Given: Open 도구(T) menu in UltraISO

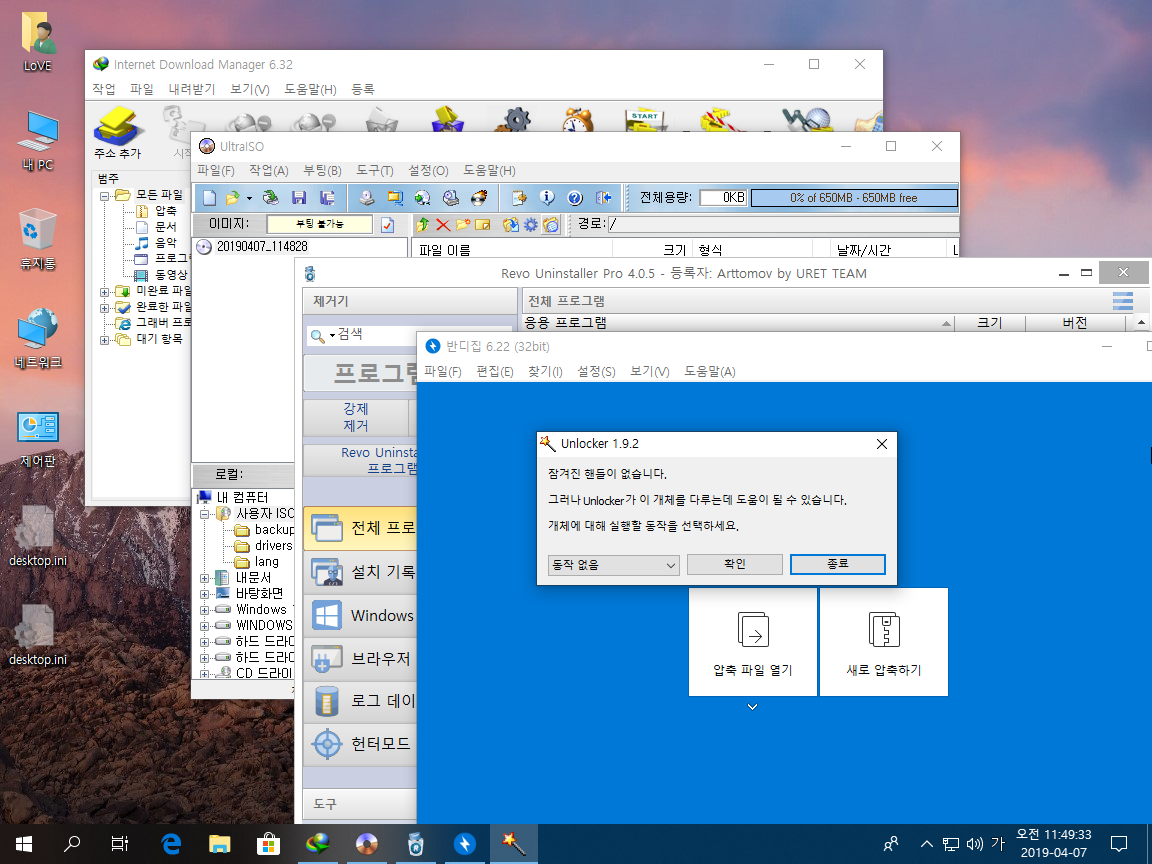Looking at the screenshot, I should click(375, 170).
